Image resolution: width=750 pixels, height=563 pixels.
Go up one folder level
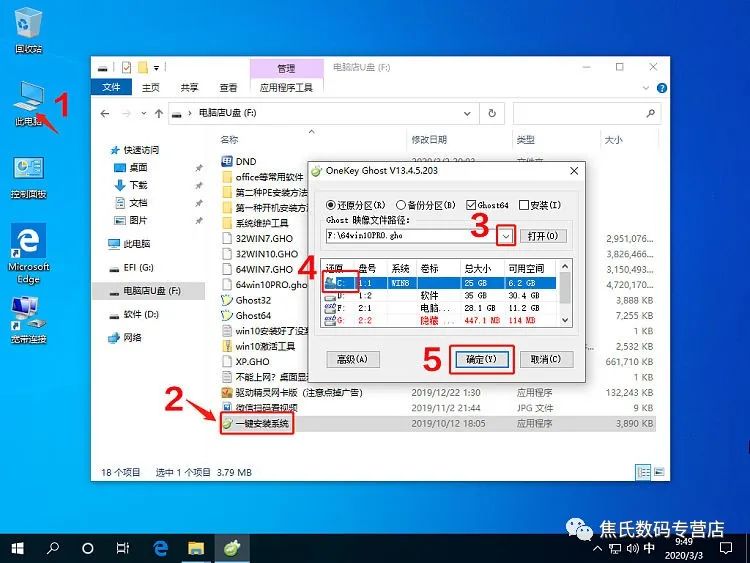pyautogui.click(x=159, y=113)
